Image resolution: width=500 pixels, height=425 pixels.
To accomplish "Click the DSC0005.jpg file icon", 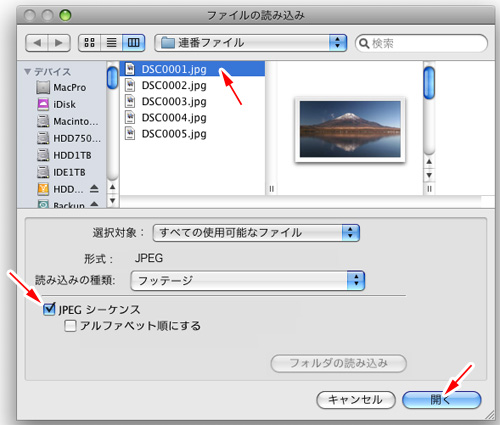I will point(130,134).
